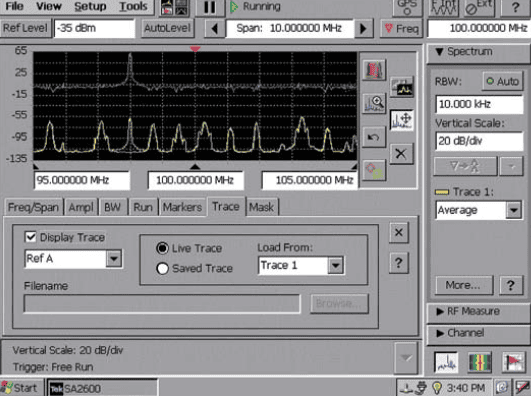Switch to the Freq/Span tab
Image resolution: width=531 pixels, height=396 pixels.
33,207
